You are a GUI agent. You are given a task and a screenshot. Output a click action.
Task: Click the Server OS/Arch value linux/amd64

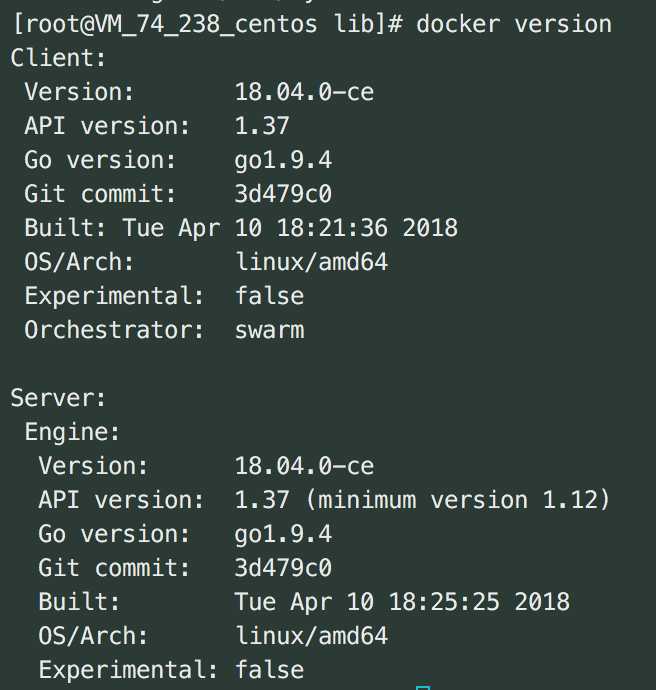tap(311, 636)
